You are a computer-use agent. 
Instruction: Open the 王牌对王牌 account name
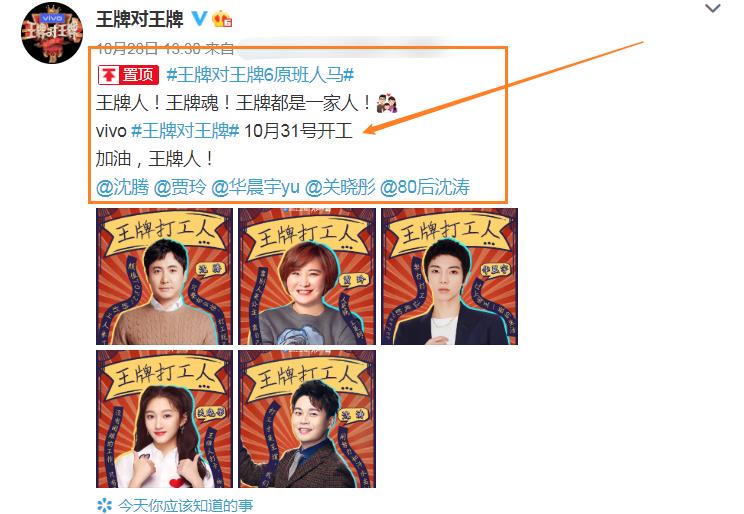[140, 19]
